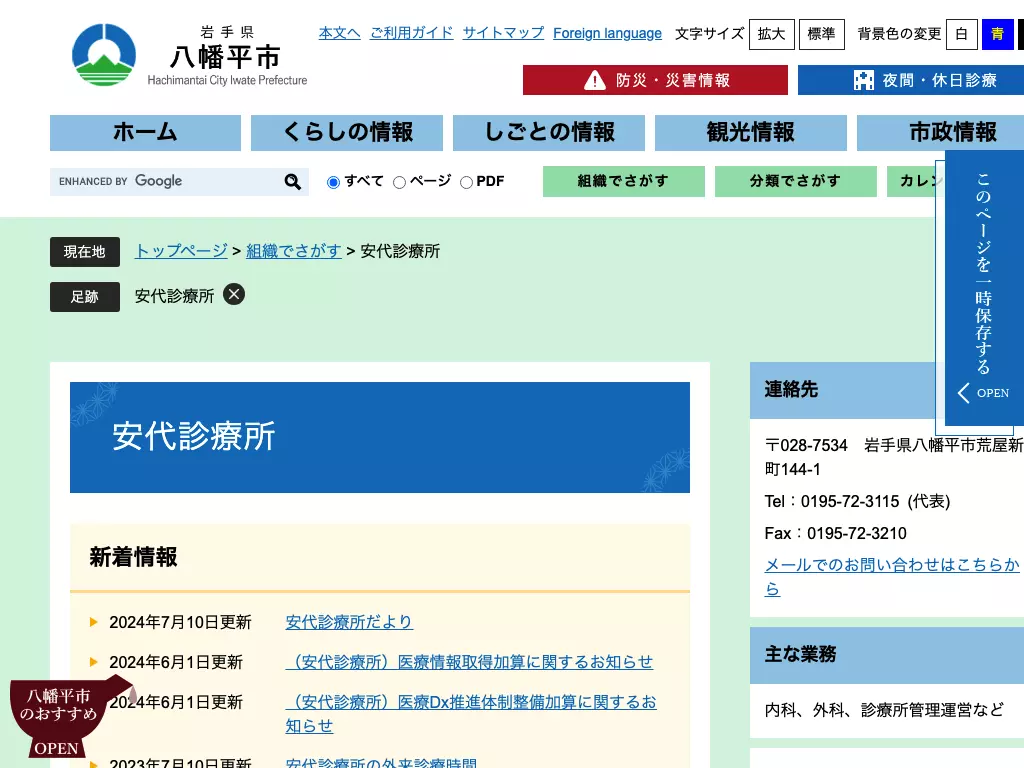Click the 安代診療所 page title banner
The image size is (1024, 768).
[380, 438]
